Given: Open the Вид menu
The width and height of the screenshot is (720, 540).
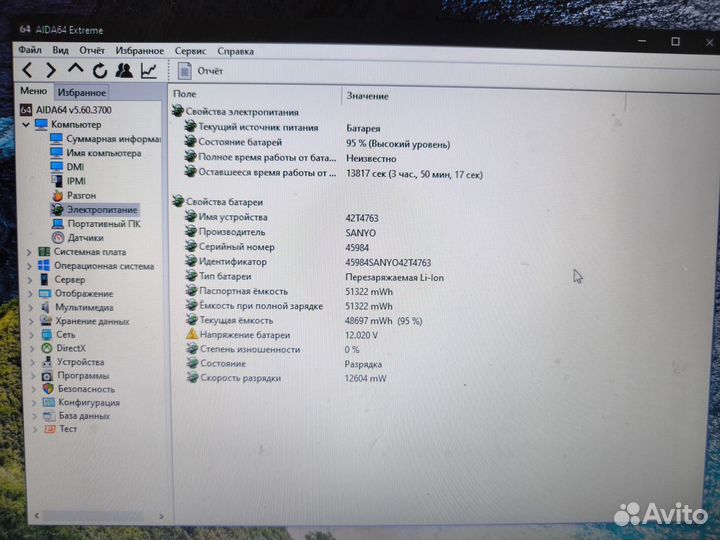Looking at the screenshot, I should point(60,50).
